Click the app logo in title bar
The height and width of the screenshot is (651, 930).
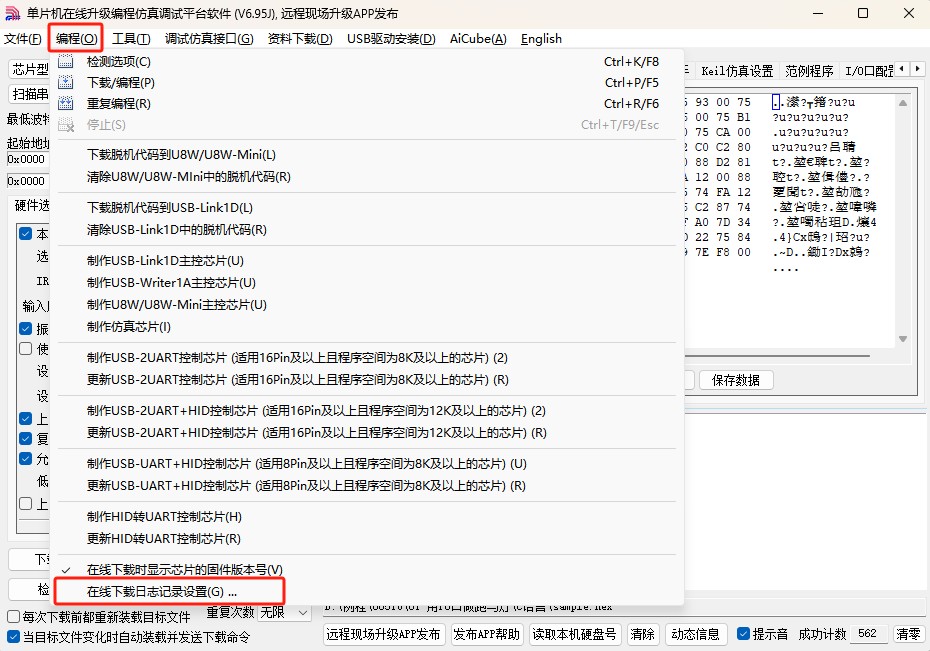pos(12,13)
